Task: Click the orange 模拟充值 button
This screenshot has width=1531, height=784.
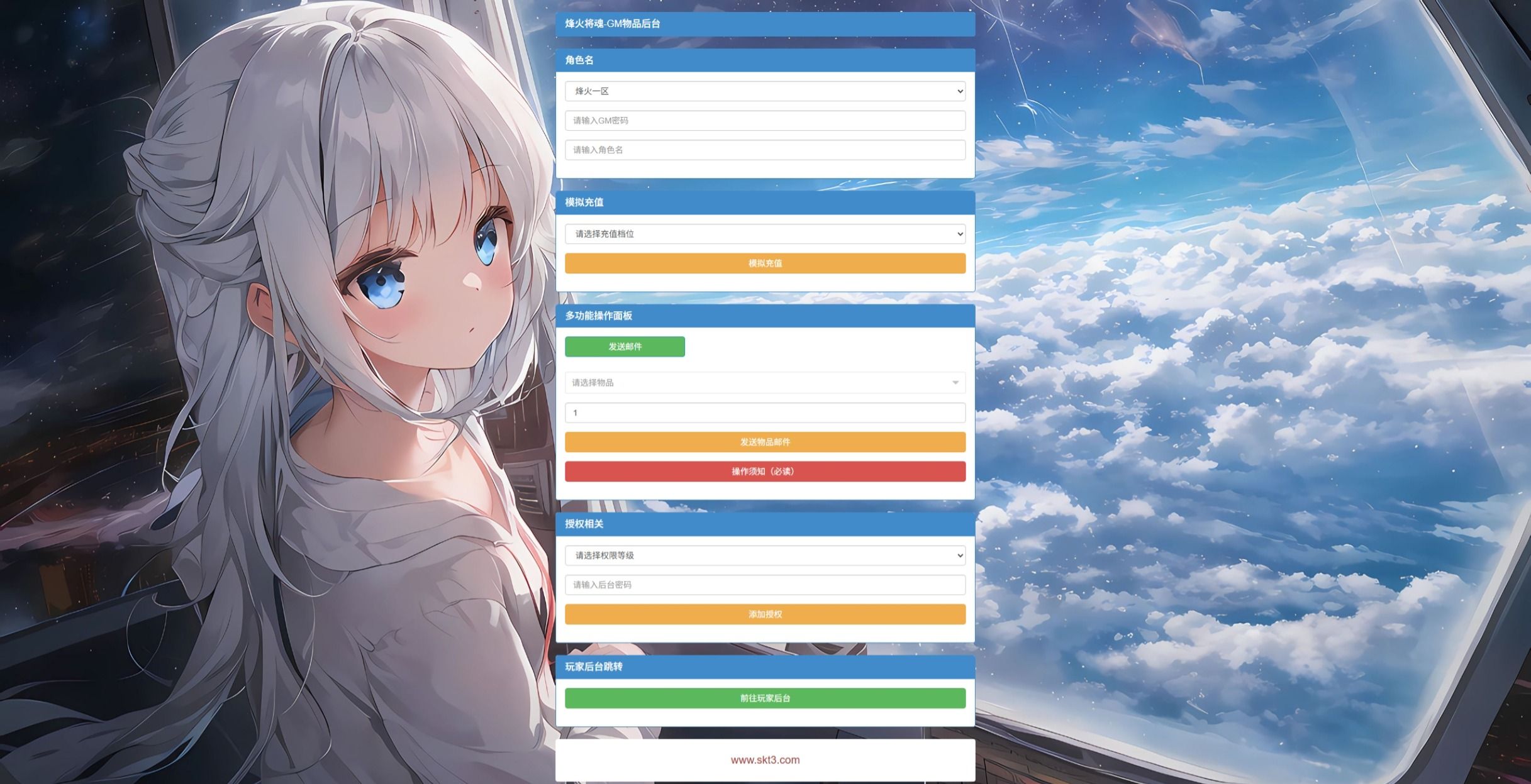Action: [765, 263]
